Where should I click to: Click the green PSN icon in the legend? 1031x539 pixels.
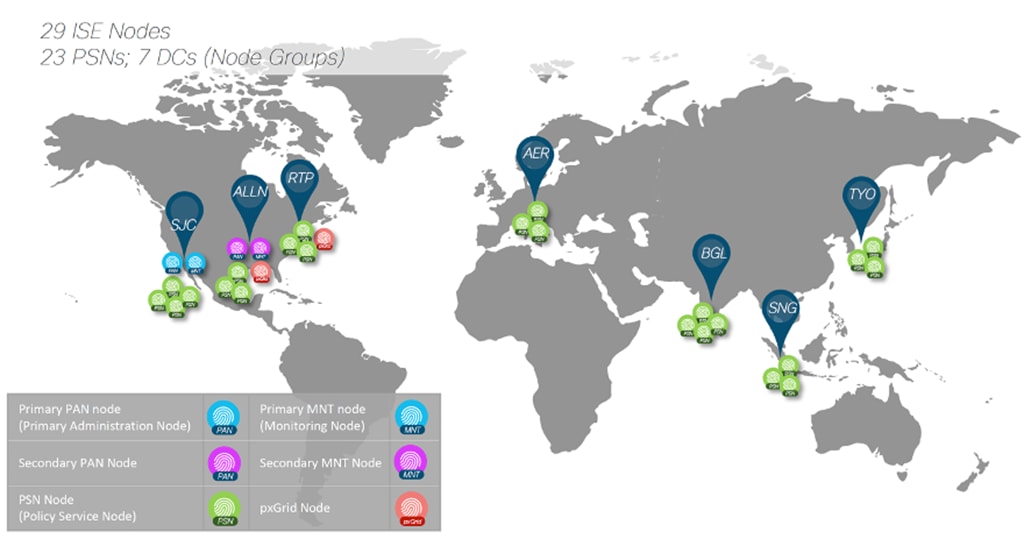point(224,509)
